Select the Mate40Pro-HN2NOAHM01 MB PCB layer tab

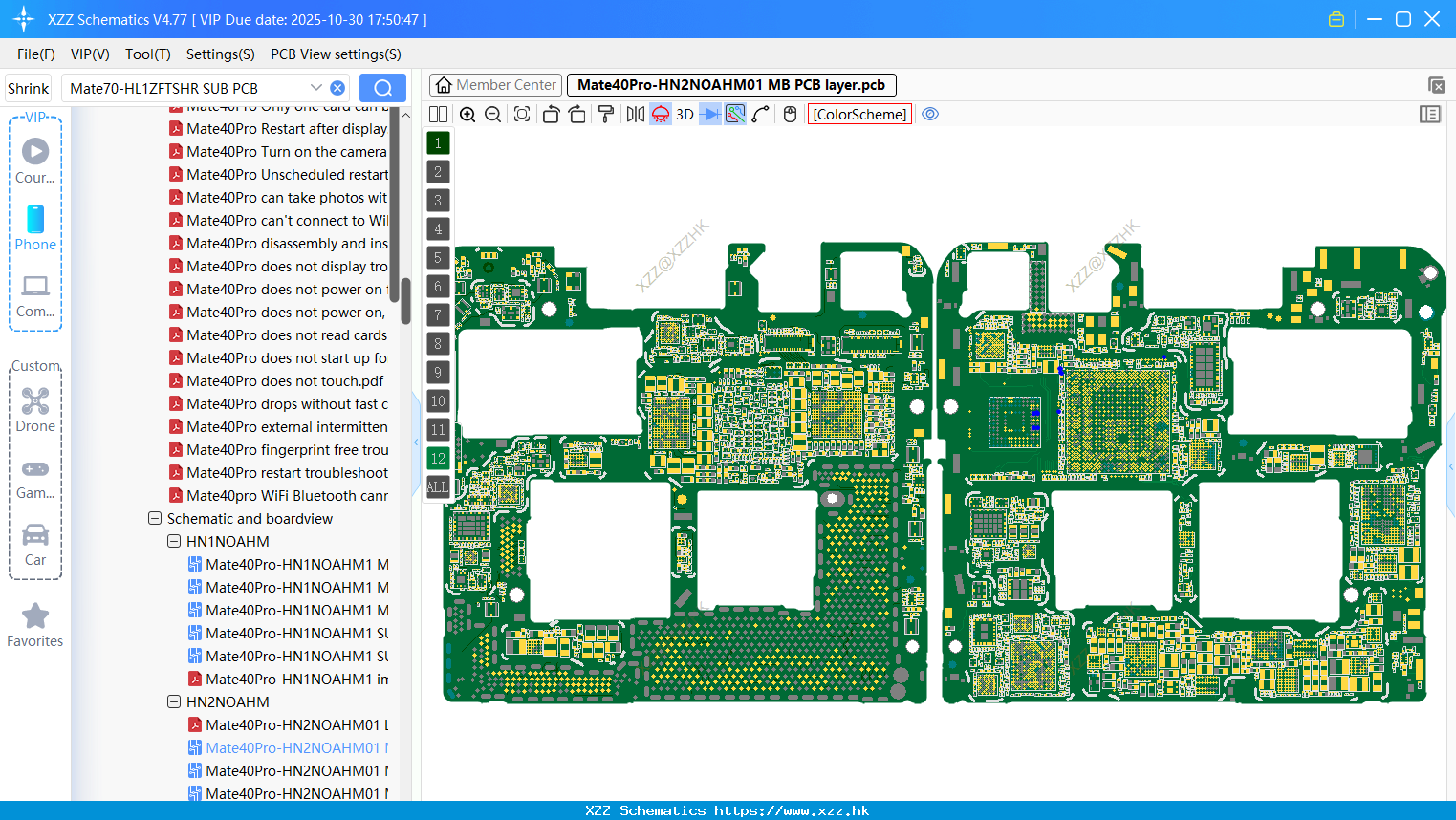[x=731, y=85]
